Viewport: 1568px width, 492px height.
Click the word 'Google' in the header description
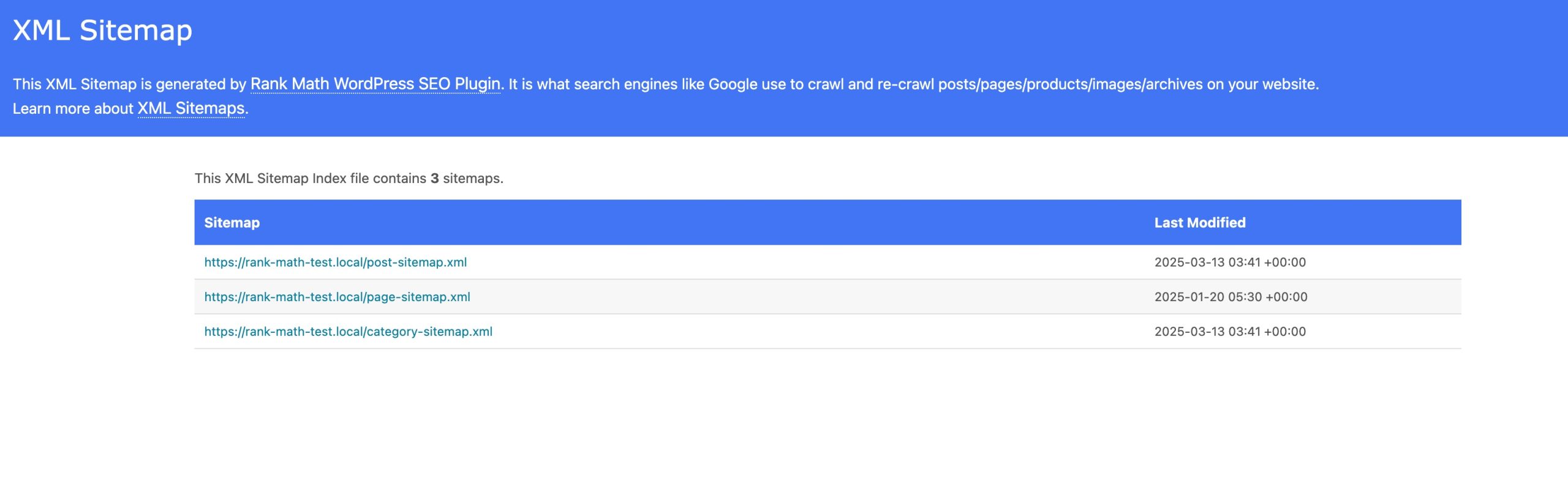[734, 84]
